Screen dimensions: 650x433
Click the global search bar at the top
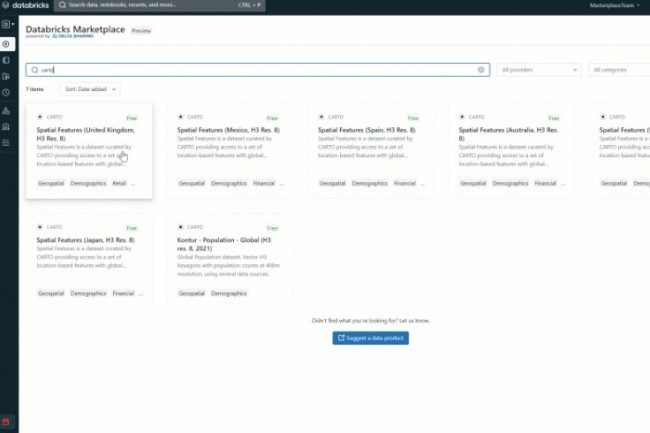[x=160, y=5]
